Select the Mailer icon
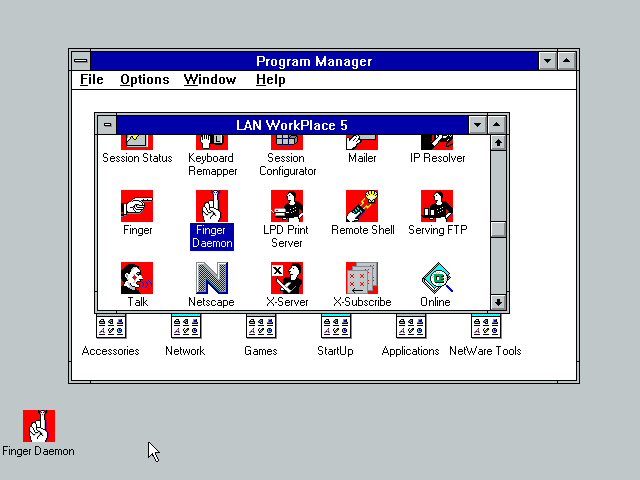640x480 pixels. point(362,142)
